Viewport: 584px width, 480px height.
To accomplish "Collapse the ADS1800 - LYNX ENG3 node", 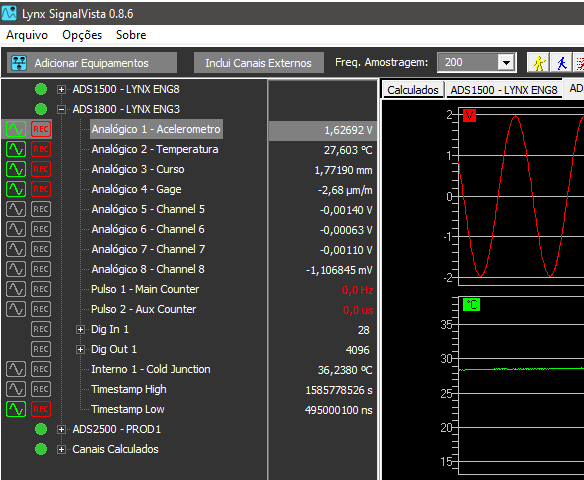I will click(x=61, y=109).
